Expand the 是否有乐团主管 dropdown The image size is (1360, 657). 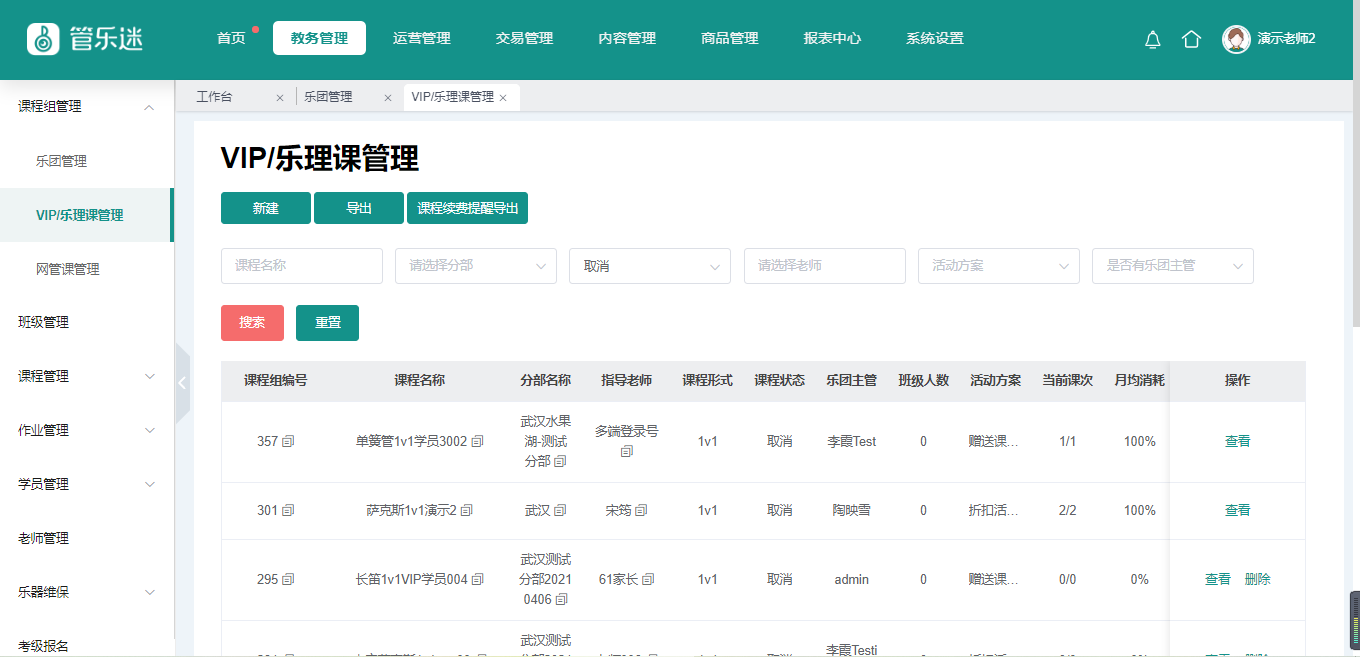point(1172,266)
